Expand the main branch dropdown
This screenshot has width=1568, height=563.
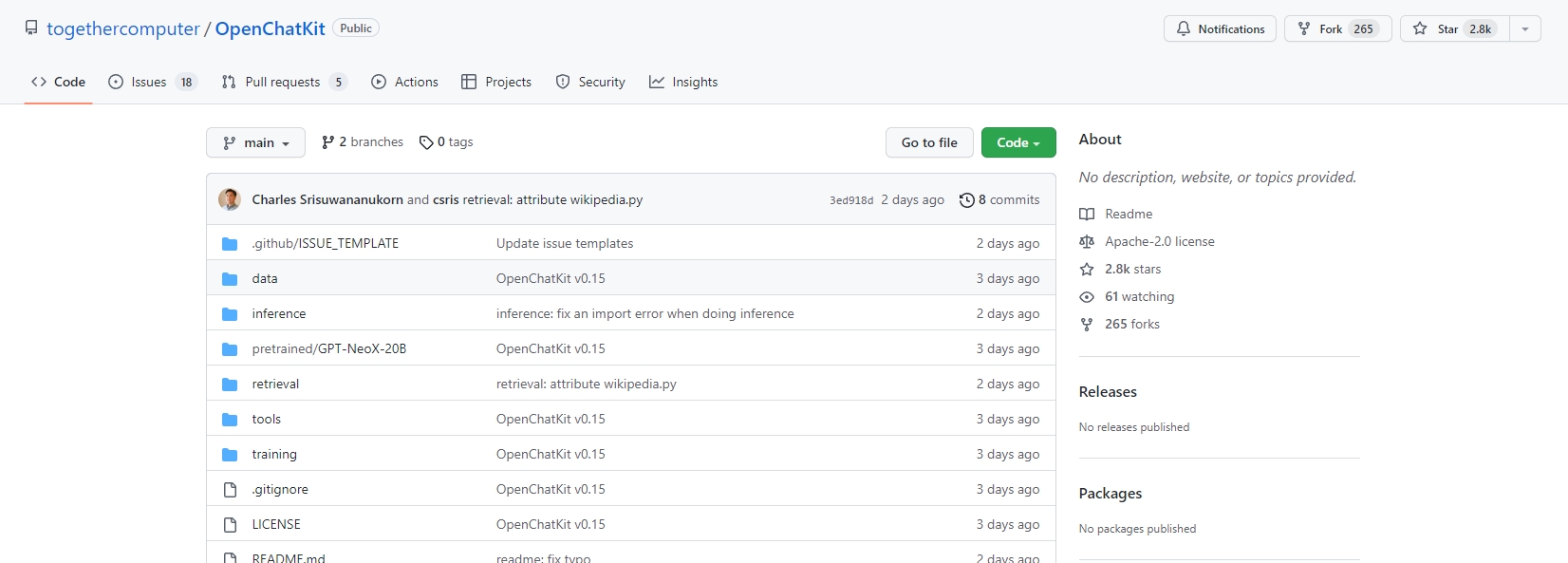pyautogui.click(x=255, y=142)
